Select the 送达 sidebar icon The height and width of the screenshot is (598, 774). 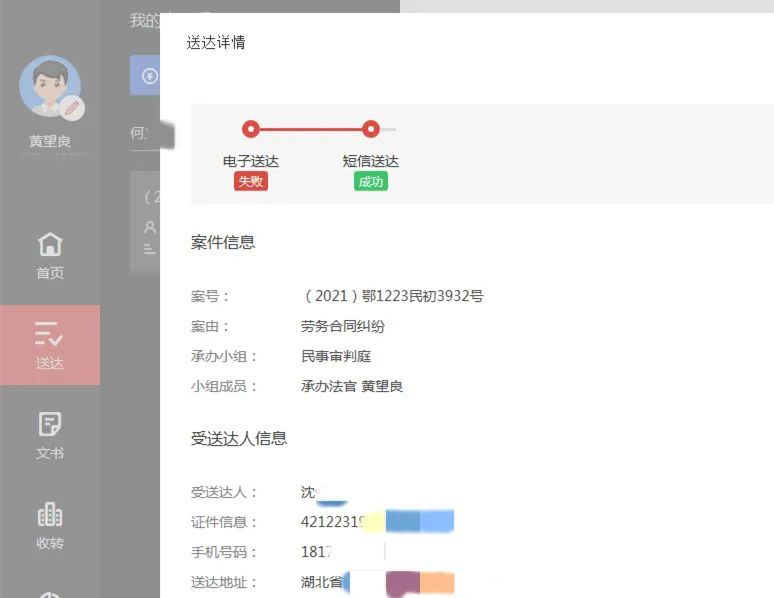(x=48, y=333)
